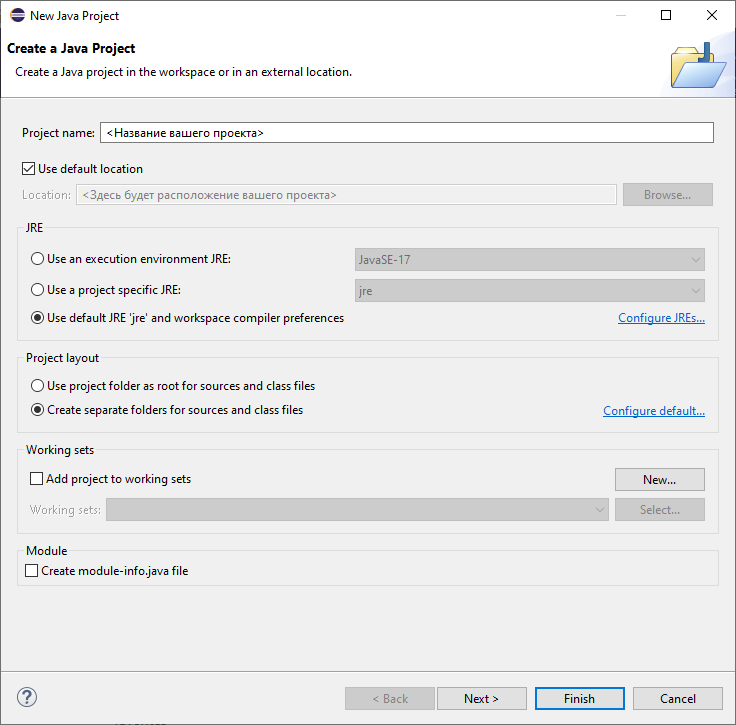
Task: Expand the Working sets combo box
Action: coord(357,510)
